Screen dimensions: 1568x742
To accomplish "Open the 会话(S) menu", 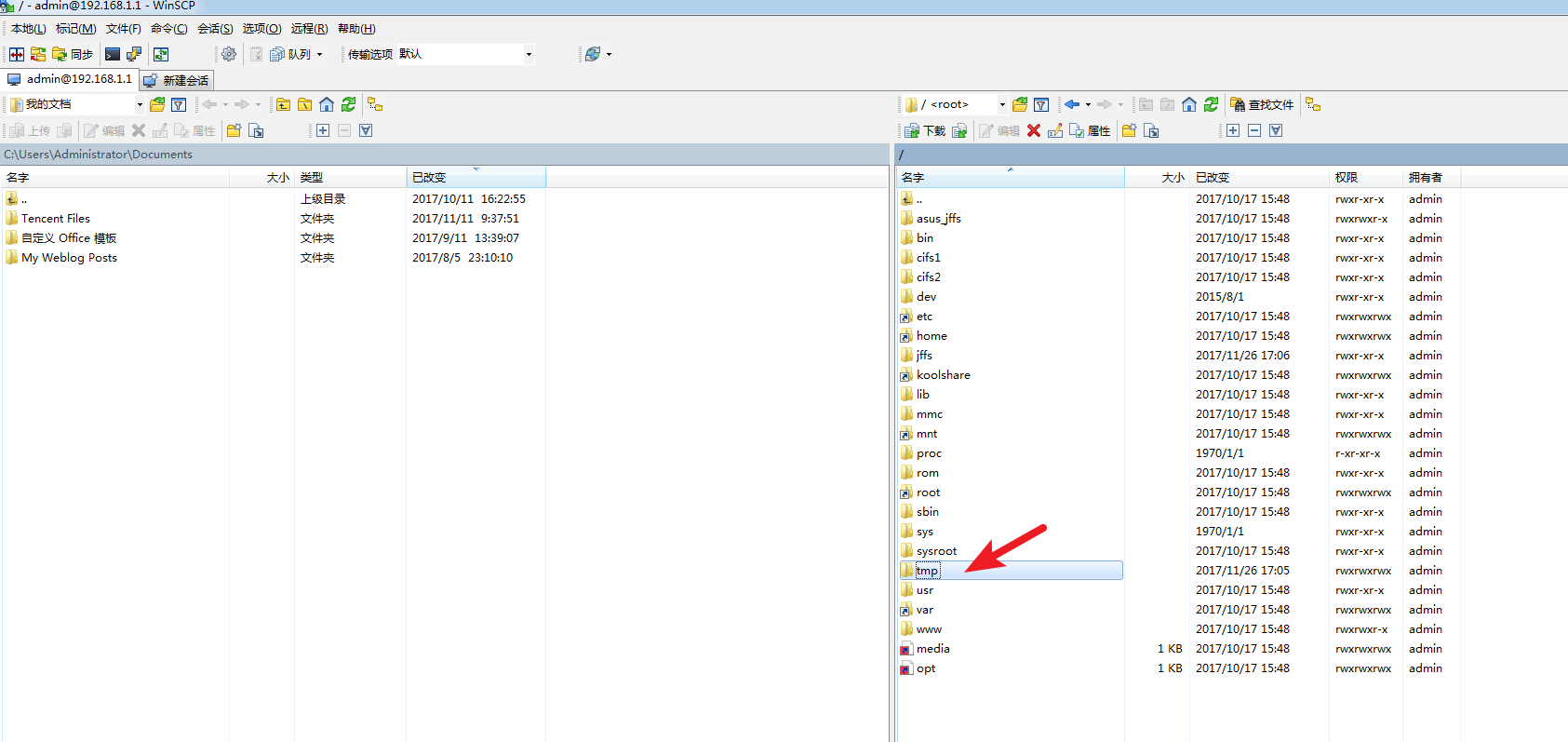I will pos(215,29).
